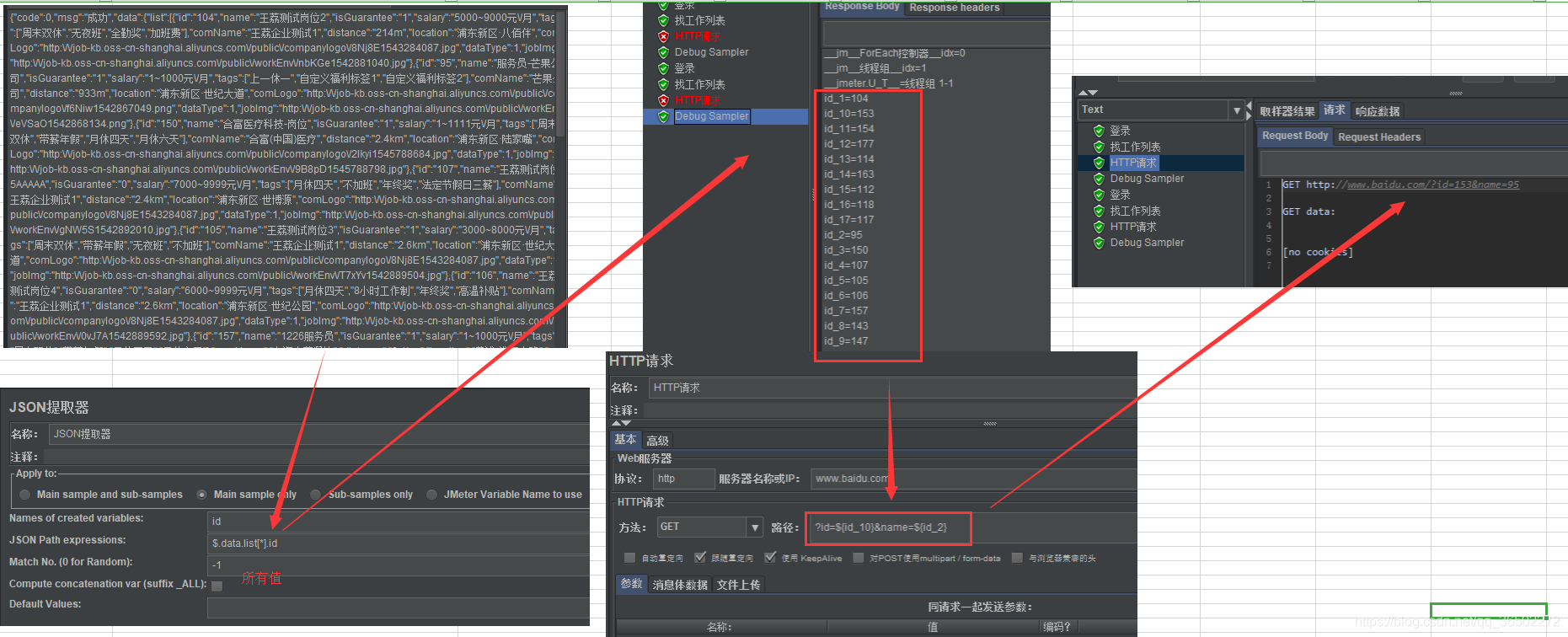Select 找工作列表 directly above highlighted HTTP请求
Viewport: 1568px width, 637px height.
point(1135,147)
